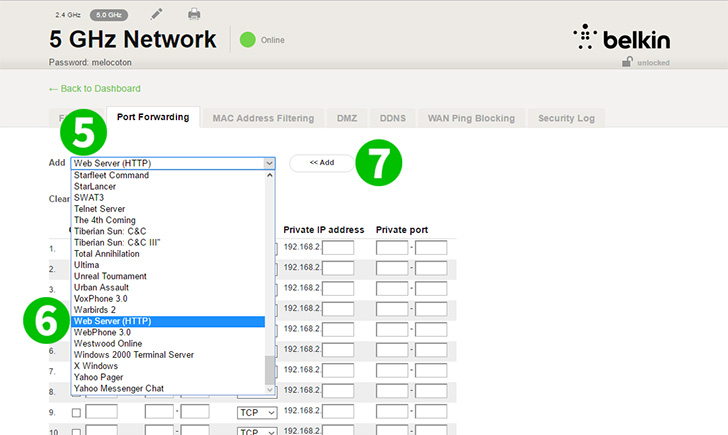Click row 5 private port end field
The height and width of the screenshot is (435, 728).
(431, 329)
